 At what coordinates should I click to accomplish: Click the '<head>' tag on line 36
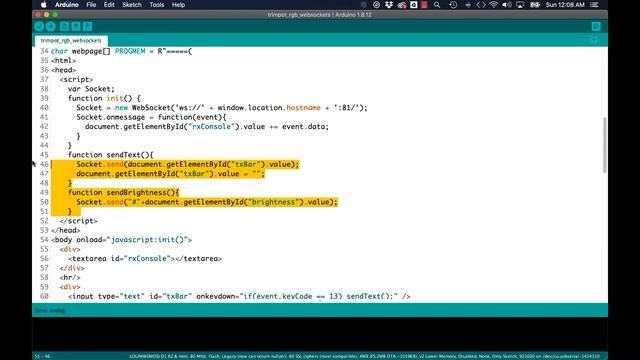tap(63, 70)
